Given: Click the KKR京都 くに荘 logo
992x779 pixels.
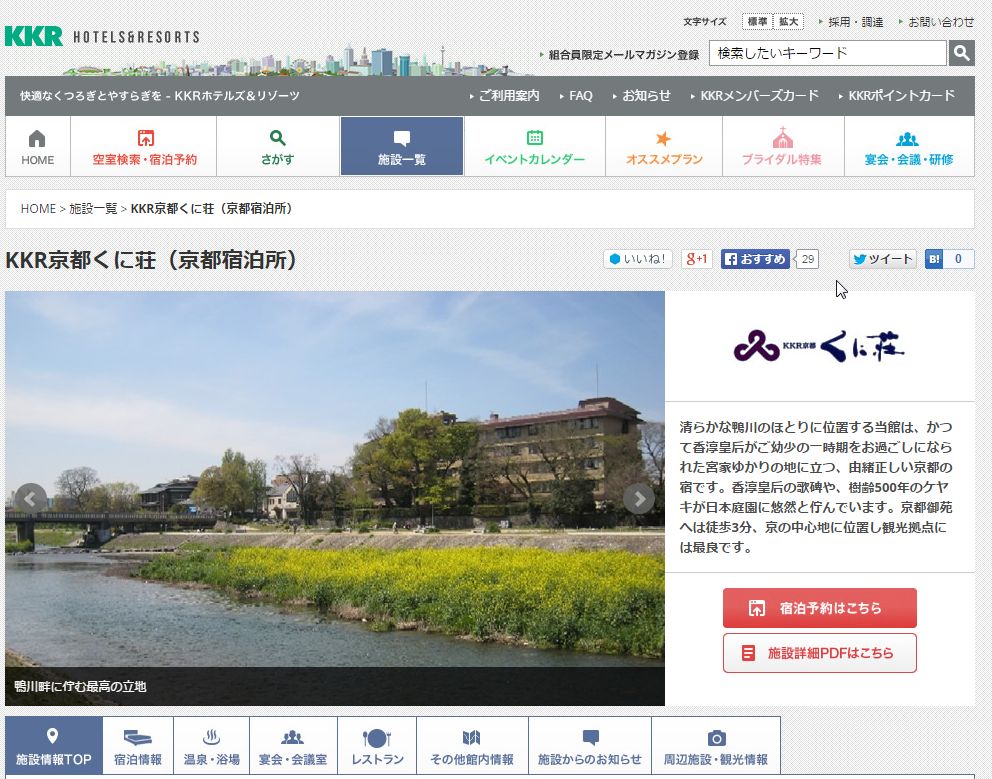Looking at the screenshot, I should (x=819, y=346).
